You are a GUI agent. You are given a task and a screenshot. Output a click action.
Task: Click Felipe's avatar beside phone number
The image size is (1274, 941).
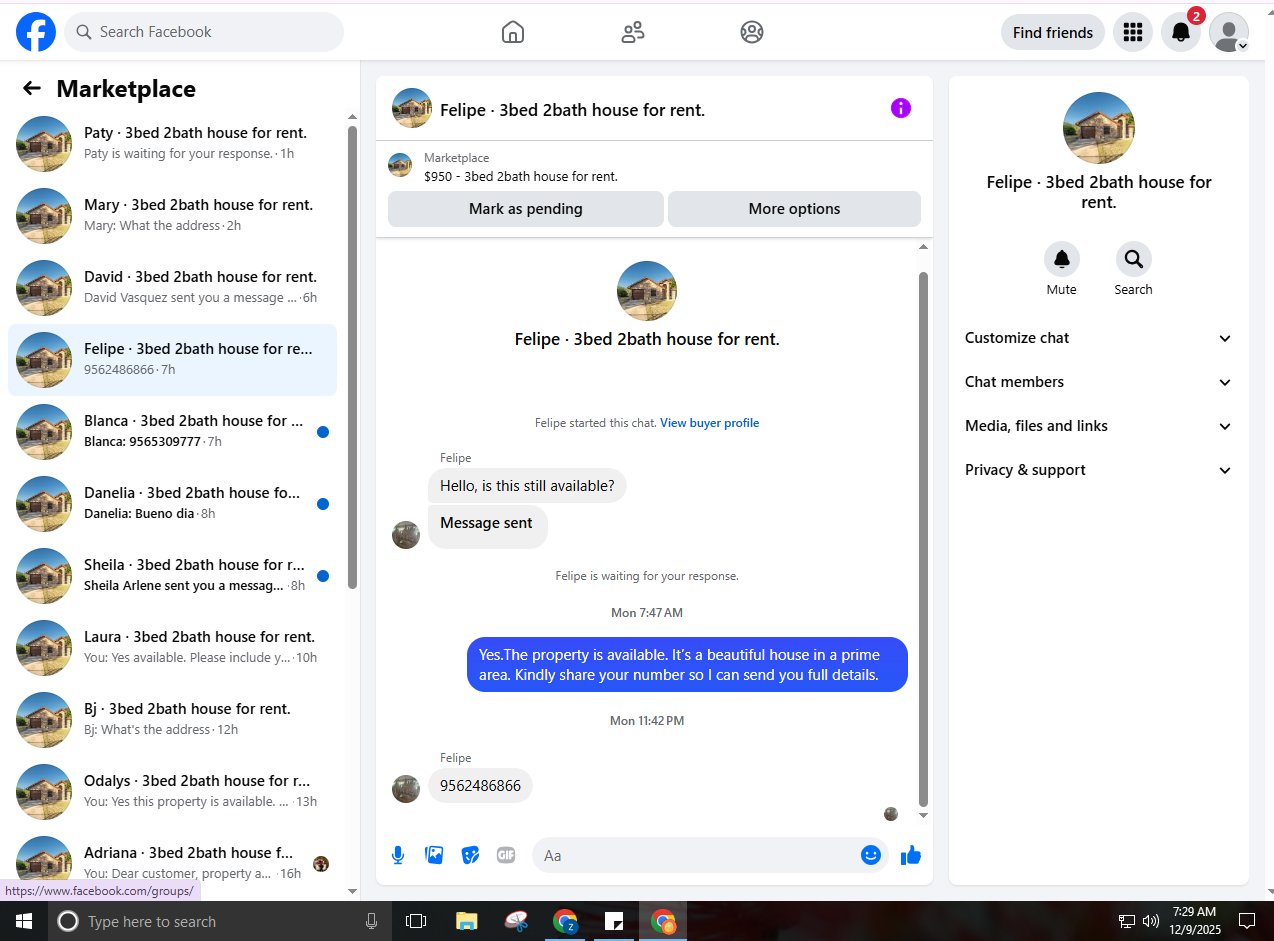[x=406, y=789]
